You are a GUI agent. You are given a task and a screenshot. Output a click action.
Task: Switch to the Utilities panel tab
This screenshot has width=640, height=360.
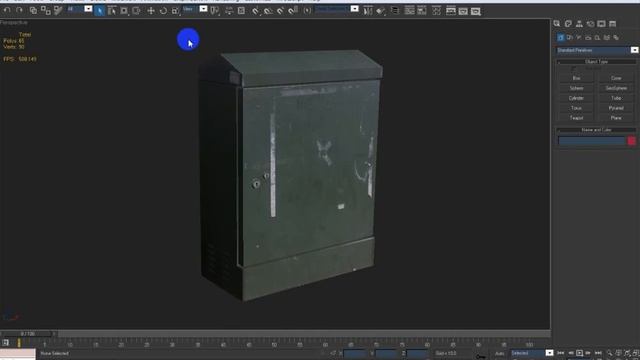point(612,24)
